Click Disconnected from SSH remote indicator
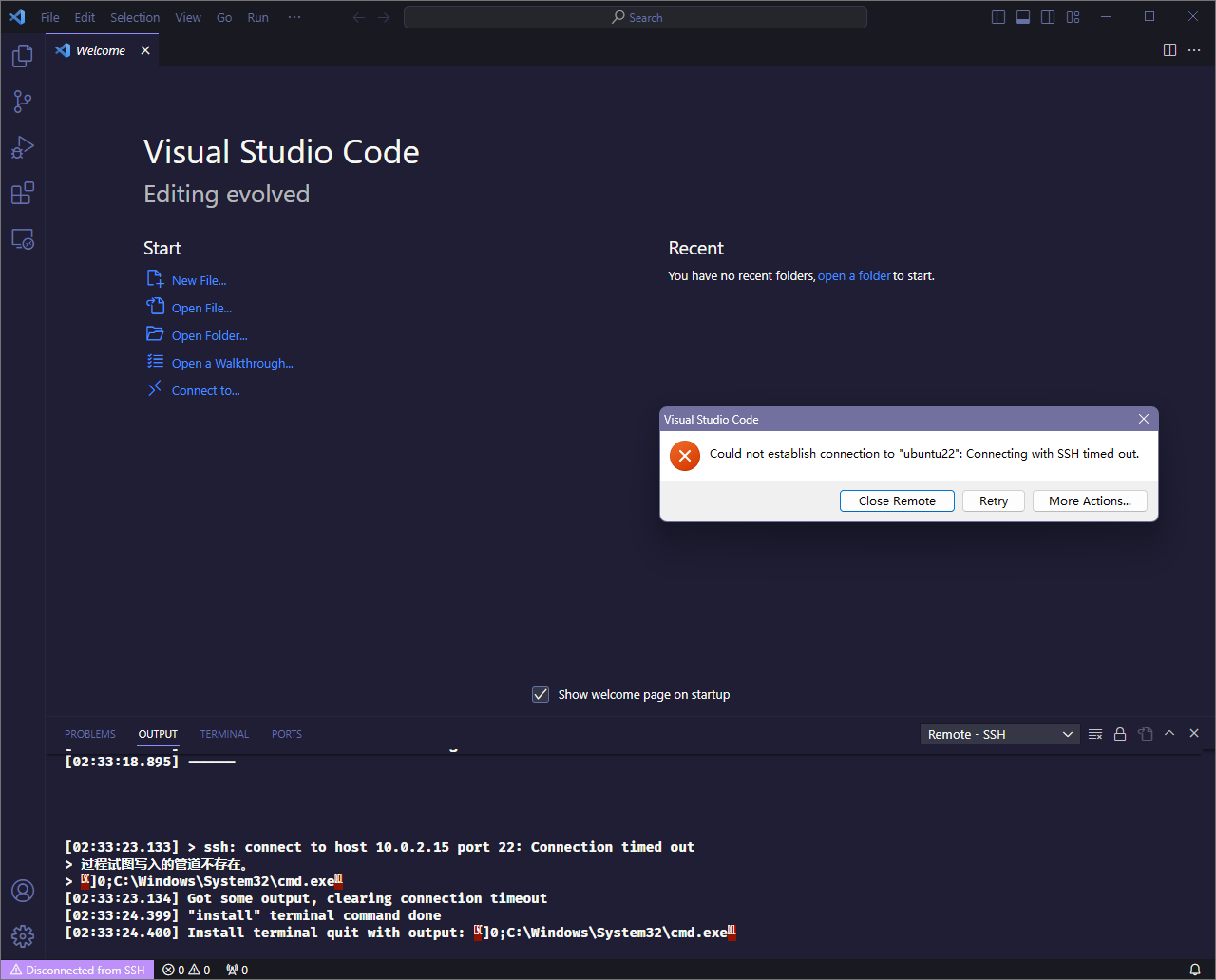This screenshot has height=980, width=1216. point(78,970)
